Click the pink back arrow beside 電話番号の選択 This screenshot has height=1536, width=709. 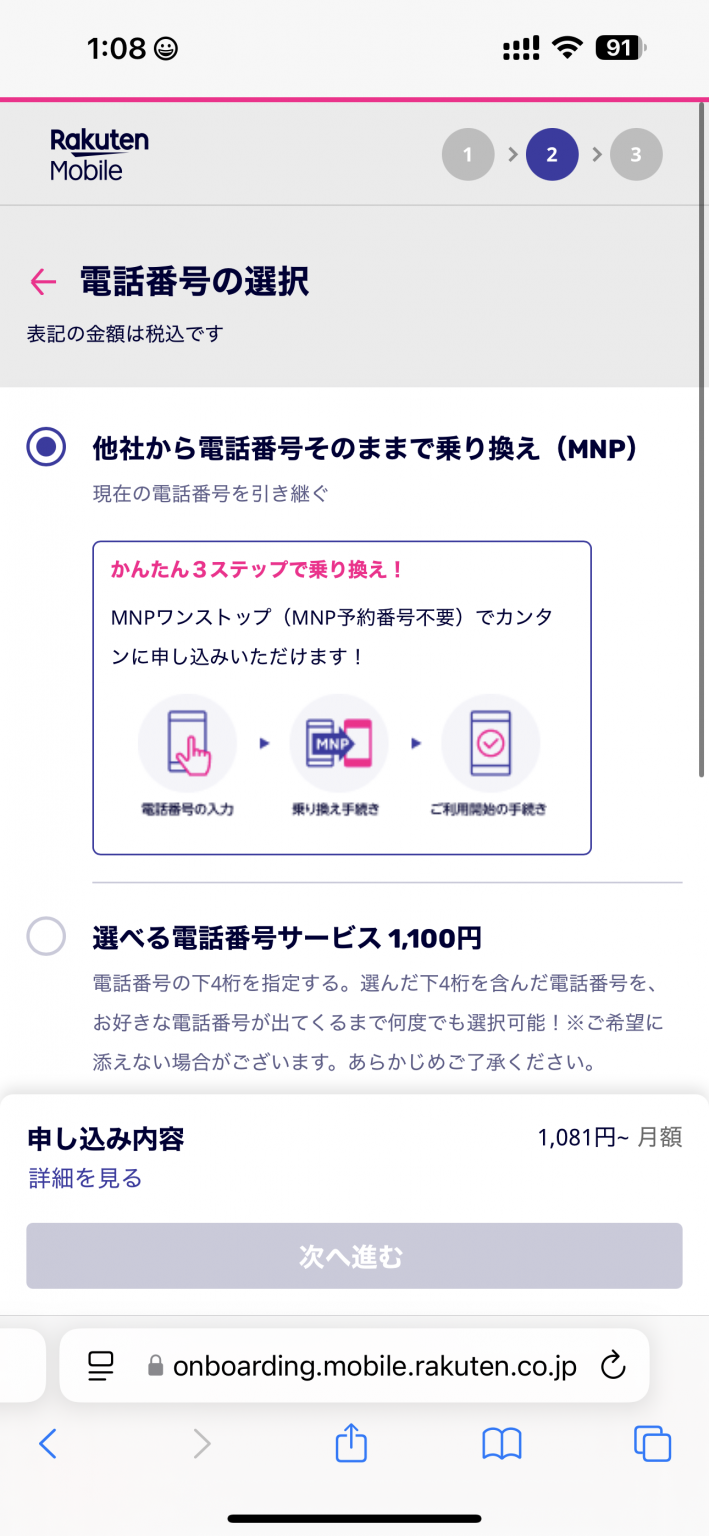tap(41, 283)
